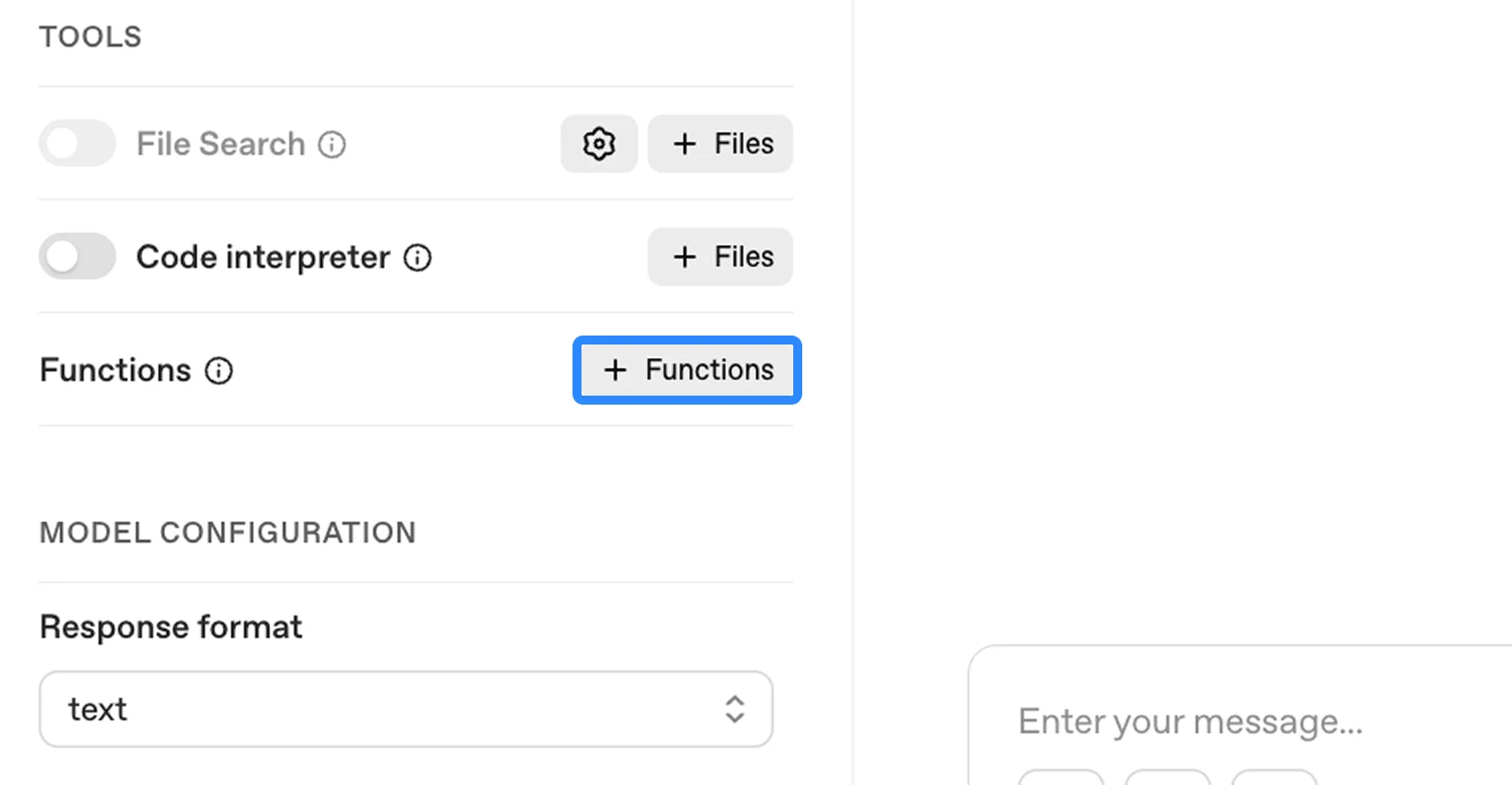1512x785 pixels.
Task: Click the MODEL CONFIGURATION section heading
Action: click(228, 533)
